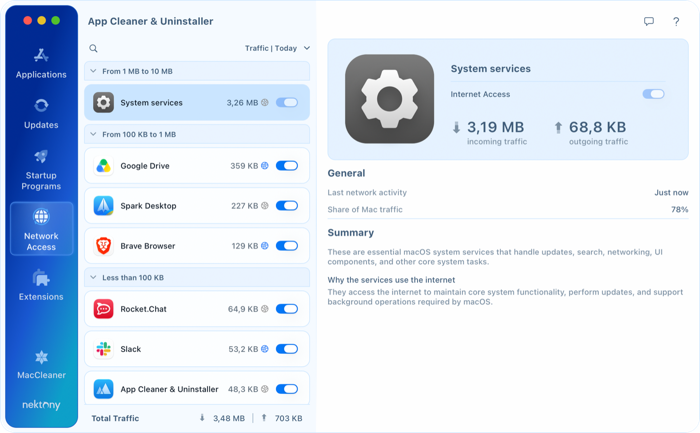Click the Google Drive app icon

click(104, 166)
